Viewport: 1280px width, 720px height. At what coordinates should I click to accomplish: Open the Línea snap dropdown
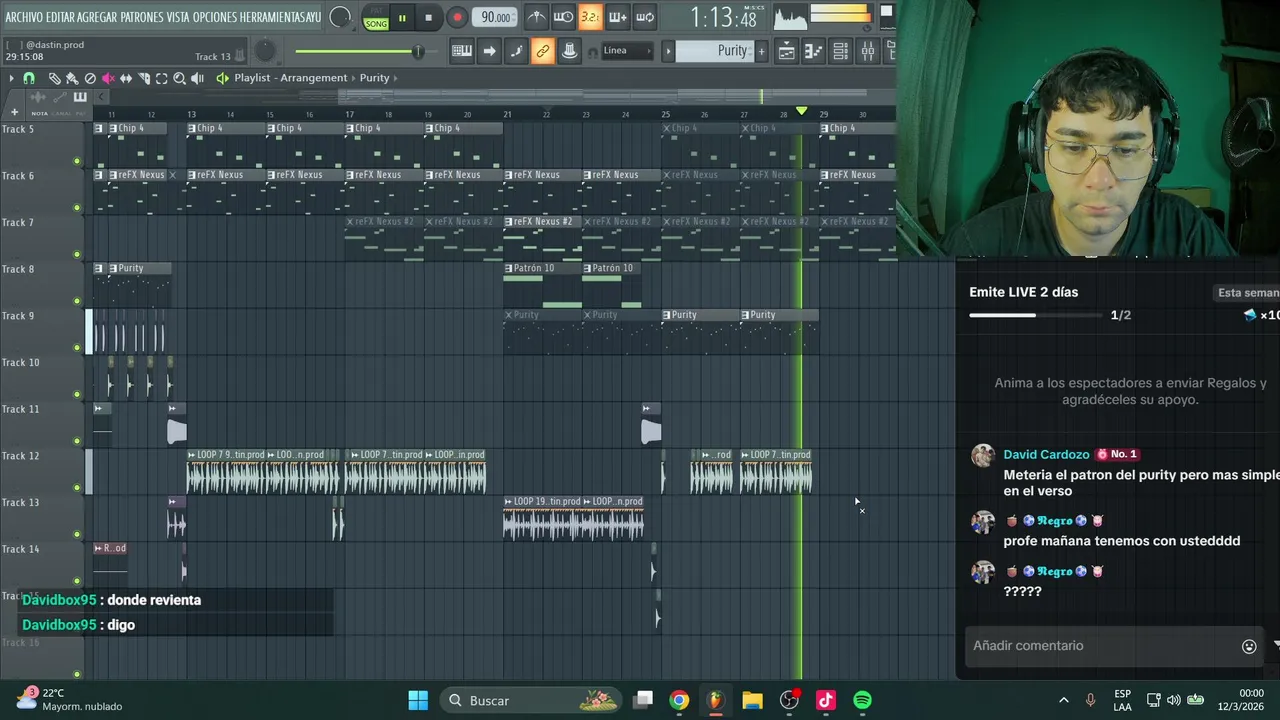coord(627,51)
